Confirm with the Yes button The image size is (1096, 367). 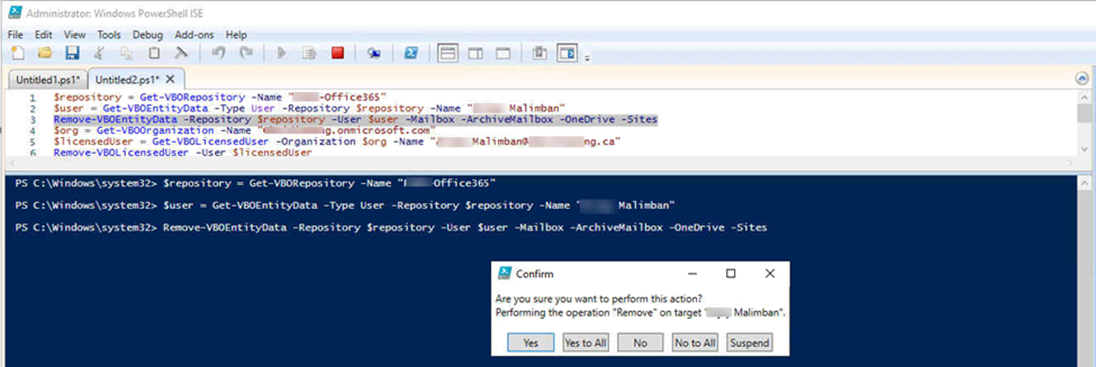pyautogui.click(x=531, y=343)
